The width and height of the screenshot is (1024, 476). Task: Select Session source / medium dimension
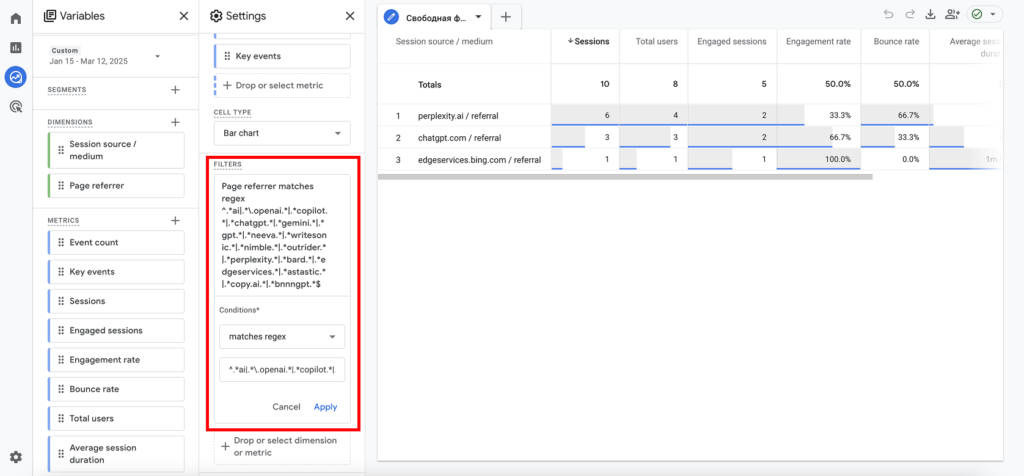pyautogui.click(x=116, y=150)
